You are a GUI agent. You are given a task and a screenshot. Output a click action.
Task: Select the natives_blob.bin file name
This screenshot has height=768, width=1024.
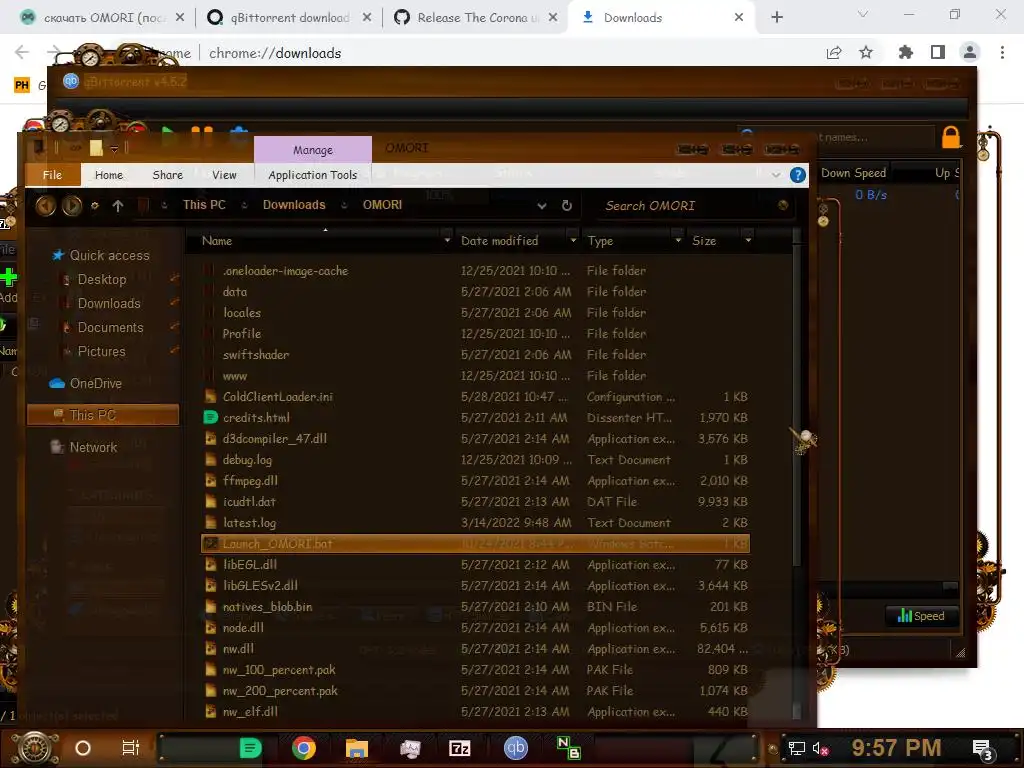tap(267, 607)
